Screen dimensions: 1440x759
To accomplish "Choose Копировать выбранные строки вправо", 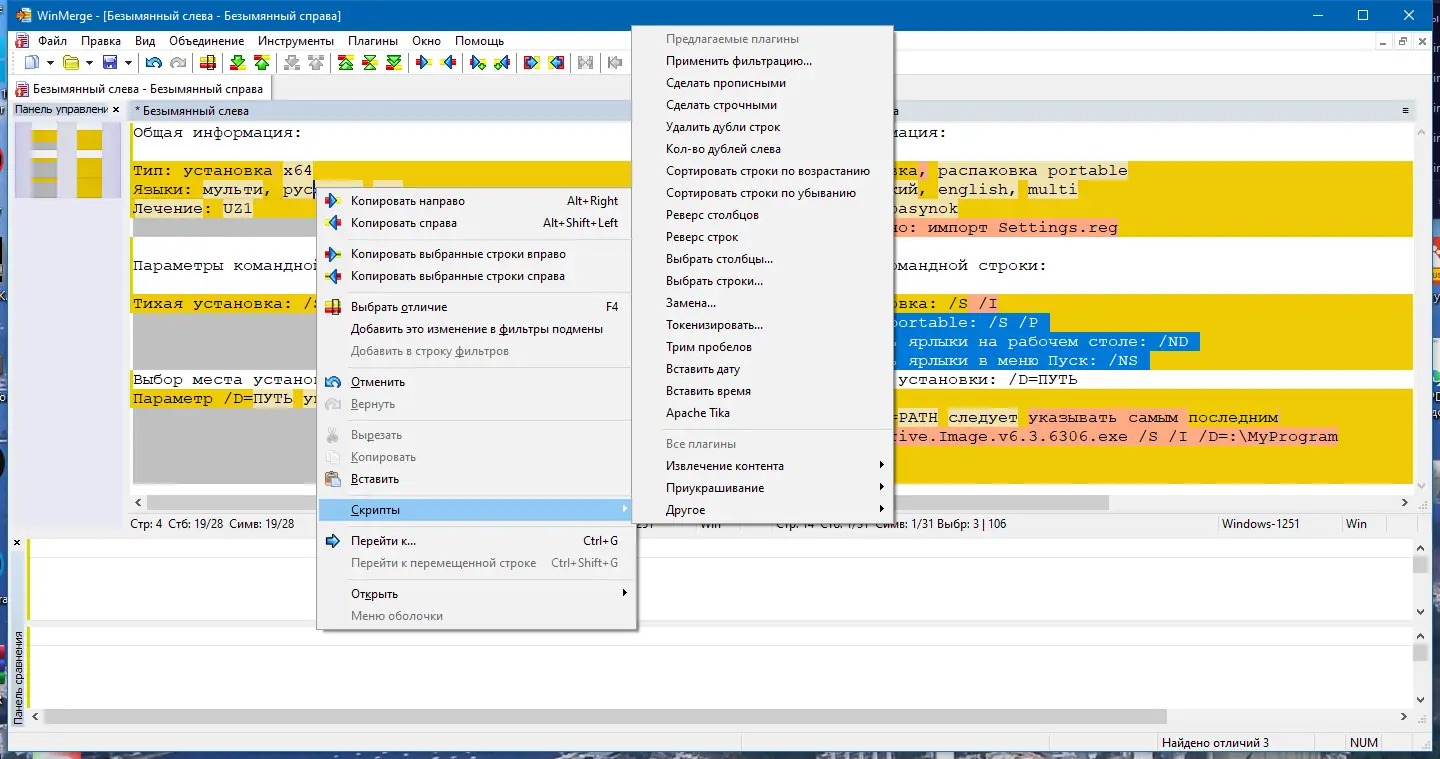I will (476, 254).
